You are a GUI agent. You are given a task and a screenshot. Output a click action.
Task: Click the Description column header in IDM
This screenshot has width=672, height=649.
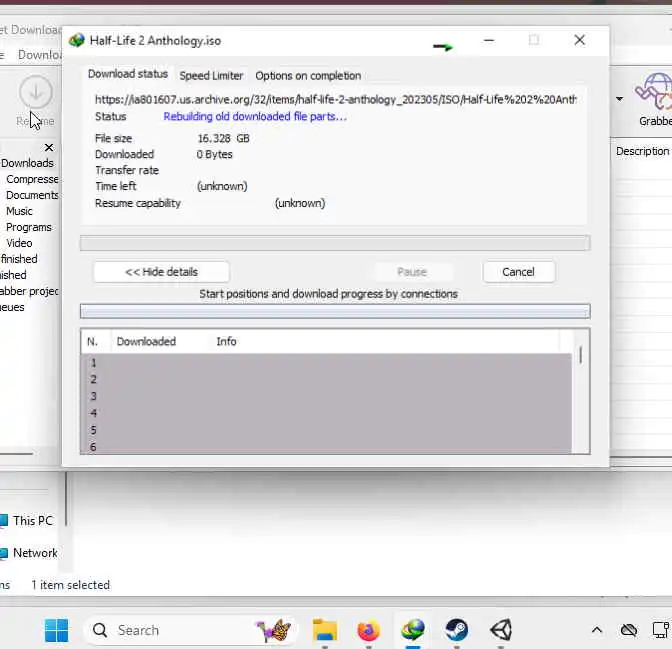pos(642,151)
